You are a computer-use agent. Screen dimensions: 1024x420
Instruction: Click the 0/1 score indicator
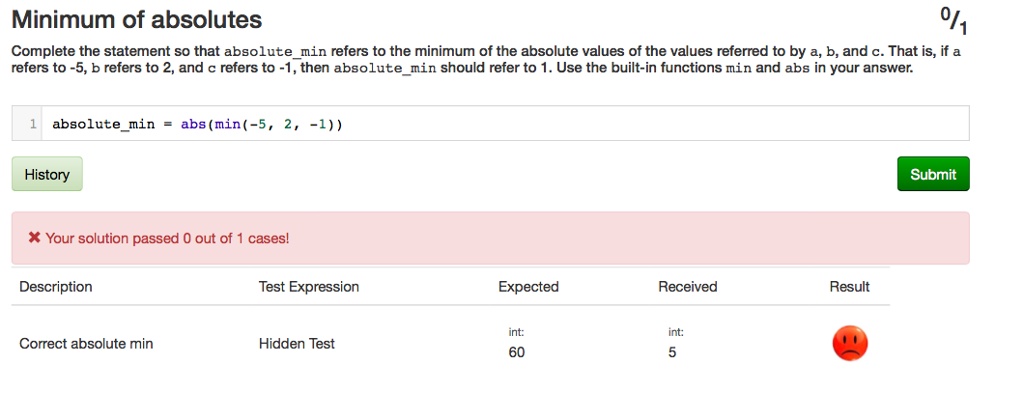pos(954,21)
